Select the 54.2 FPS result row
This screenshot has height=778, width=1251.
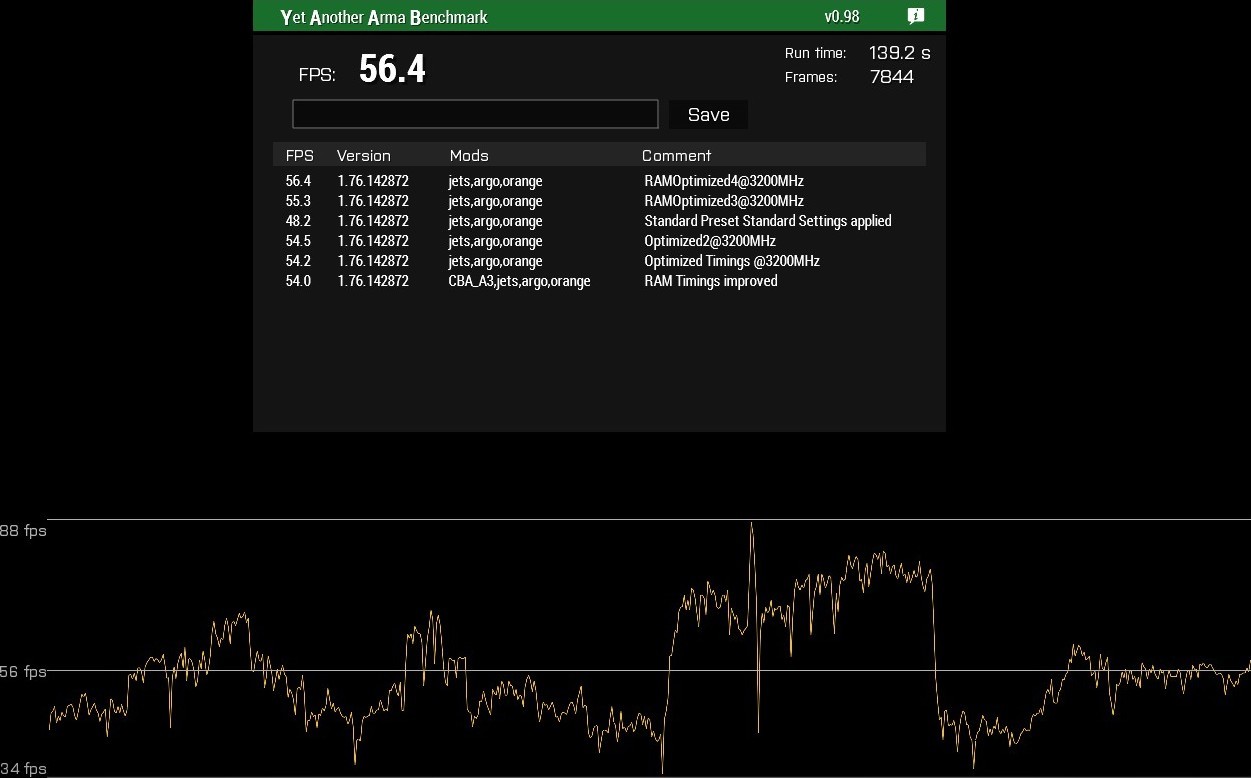click(x=599, y=261)
